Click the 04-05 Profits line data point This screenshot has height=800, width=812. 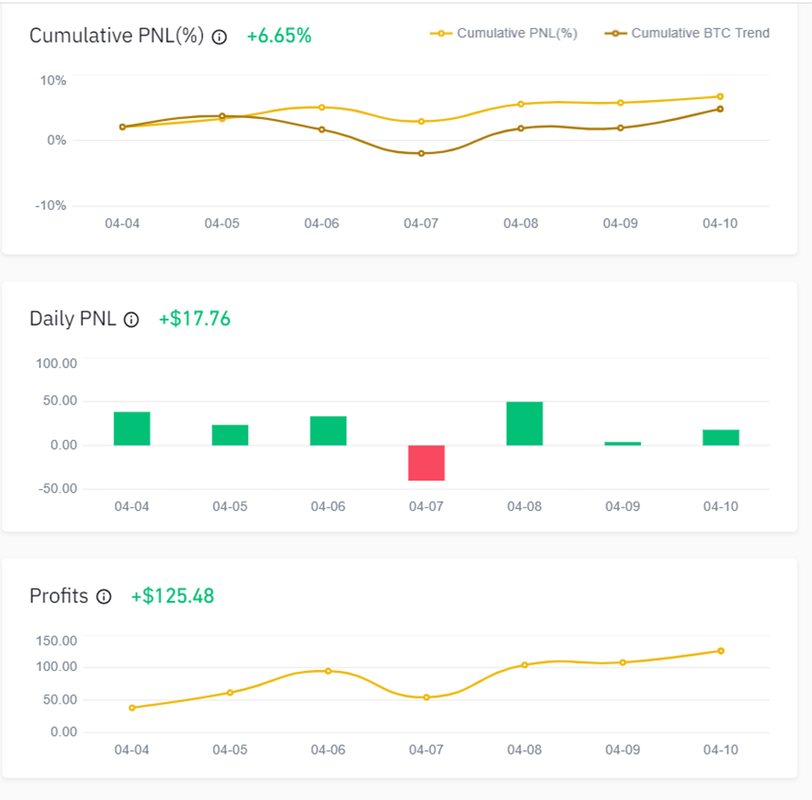[230, 693]
